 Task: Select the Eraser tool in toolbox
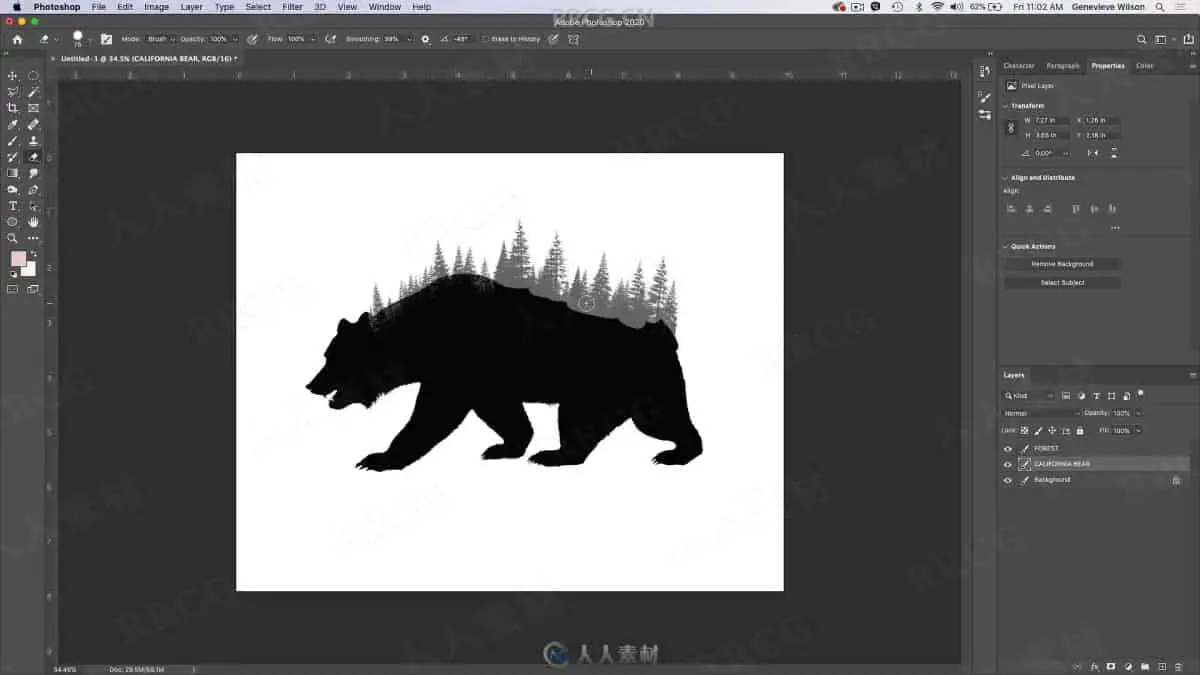[33, 157]
